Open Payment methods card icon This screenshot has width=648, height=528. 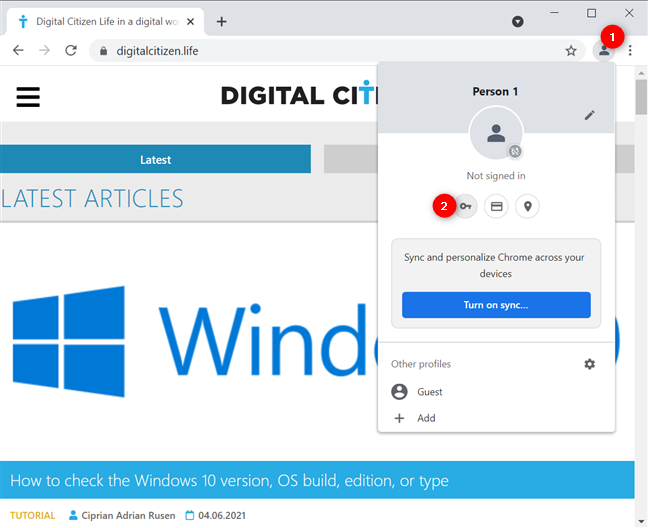[496, 206]
